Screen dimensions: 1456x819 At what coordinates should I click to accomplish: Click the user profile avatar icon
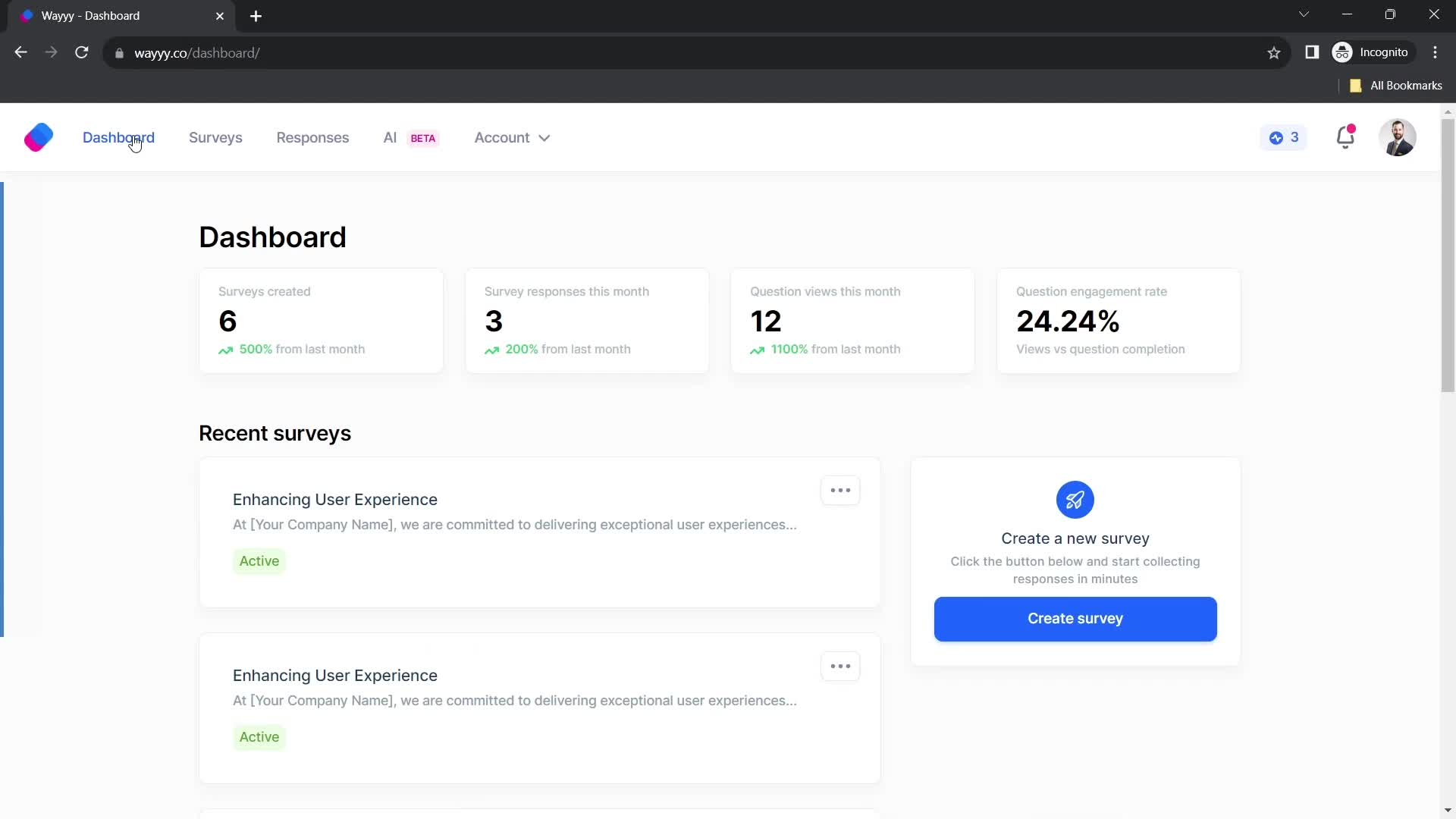tap(1397, 137)
